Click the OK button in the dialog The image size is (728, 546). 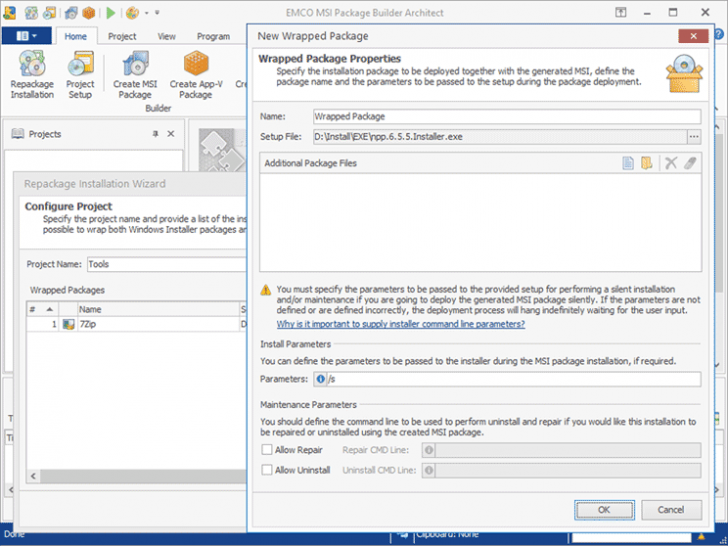(x=604, y=510)
